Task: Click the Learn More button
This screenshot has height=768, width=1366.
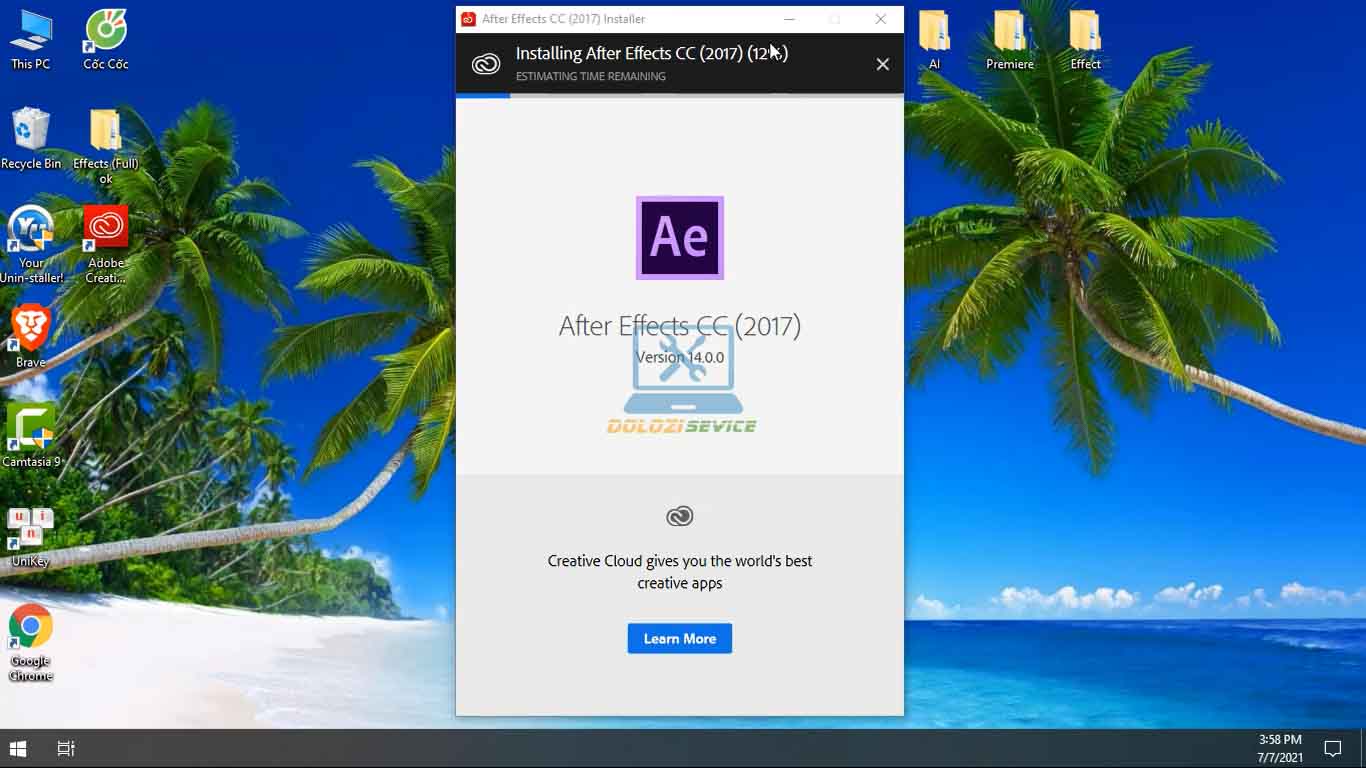Action: click(679, 638)
